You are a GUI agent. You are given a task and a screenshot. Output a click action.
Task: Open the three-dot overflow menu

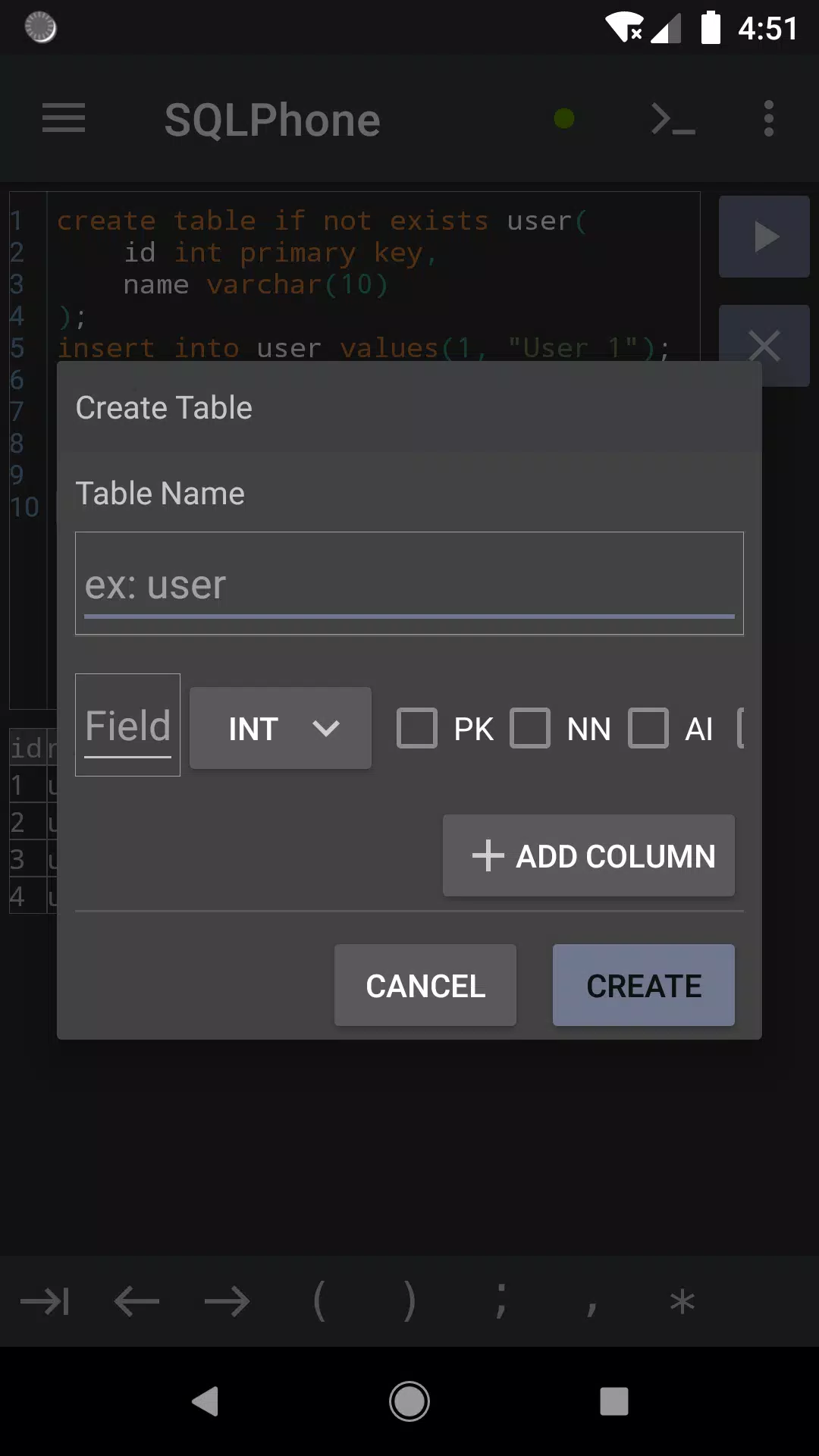coord(769,119)
